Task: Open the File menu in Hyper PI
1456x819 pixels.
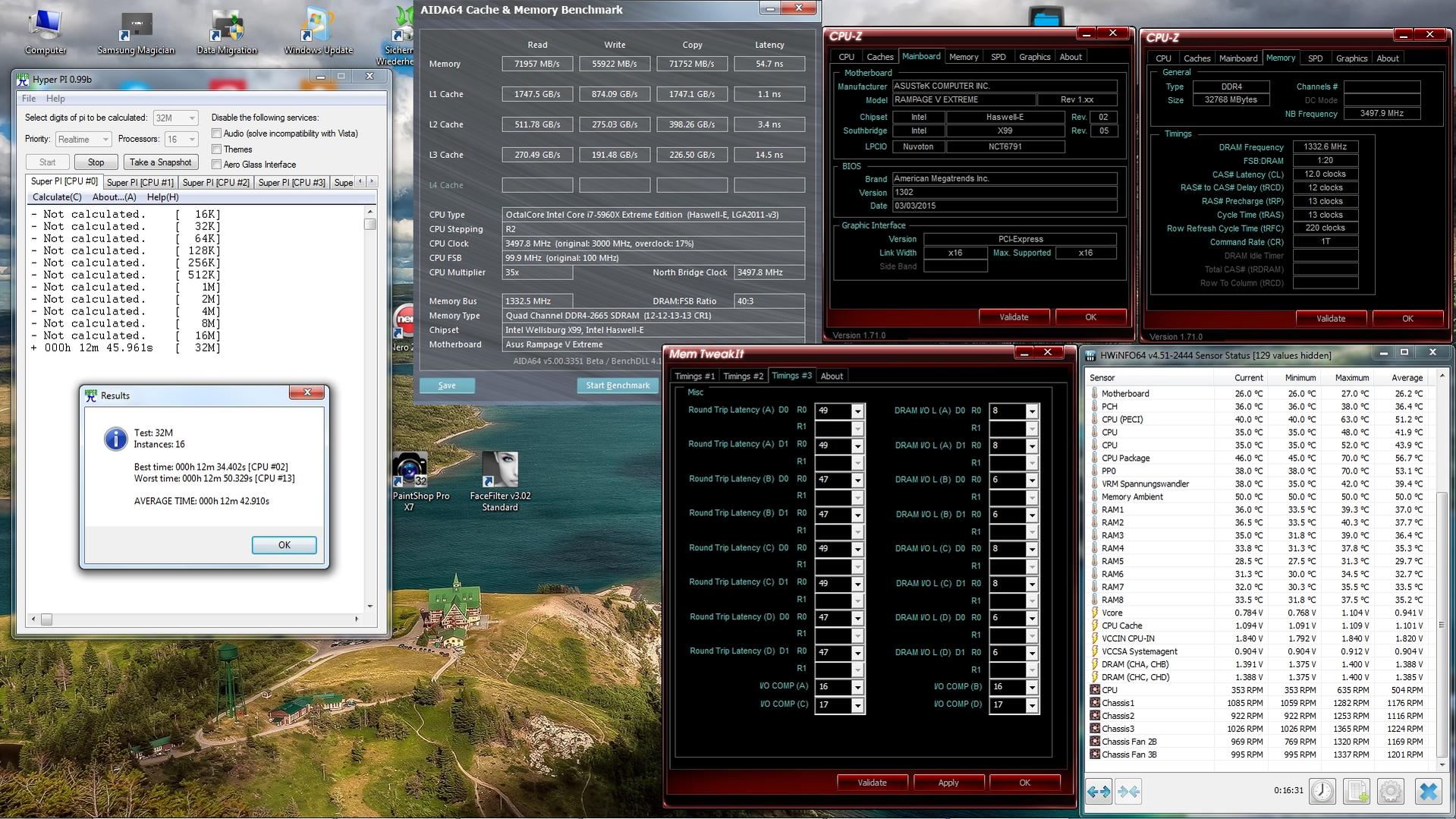Action: coord(29,99)
